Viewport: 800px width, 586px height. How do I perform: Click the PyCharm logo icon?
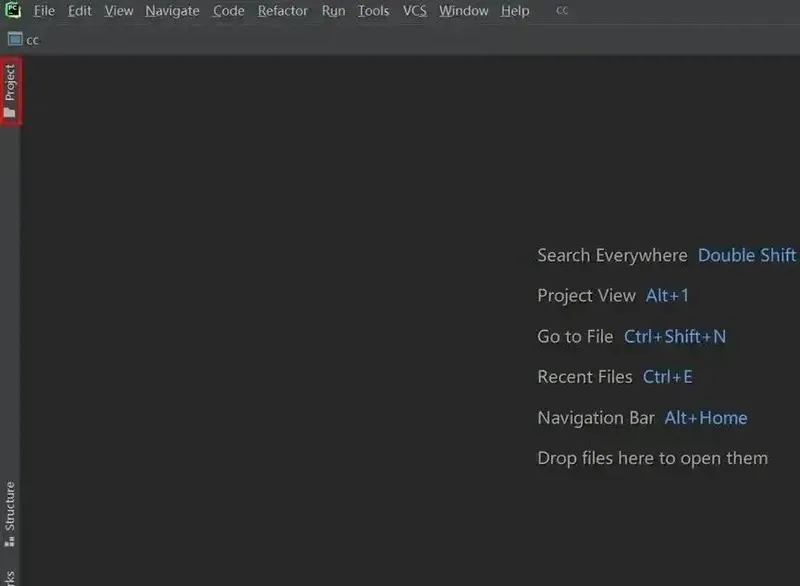(x=13, y=11)
